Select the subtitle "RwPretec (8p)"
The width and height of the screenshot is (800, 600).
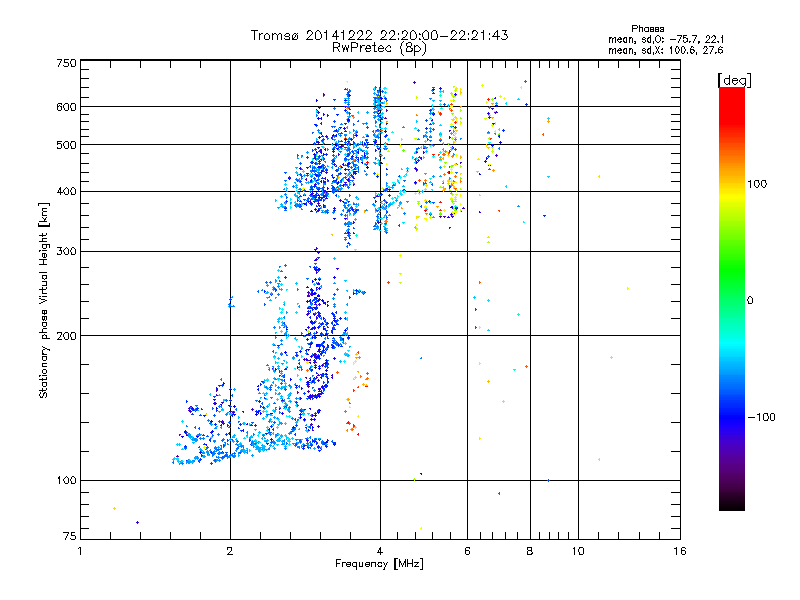[379, 48]
